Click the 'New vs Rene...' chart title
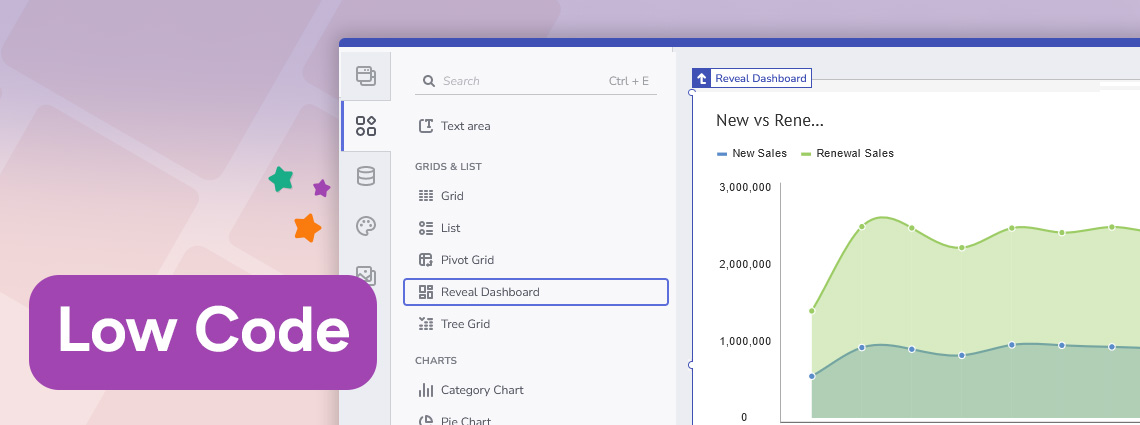The image size is (1140, 425). click(x=769, y=121)
